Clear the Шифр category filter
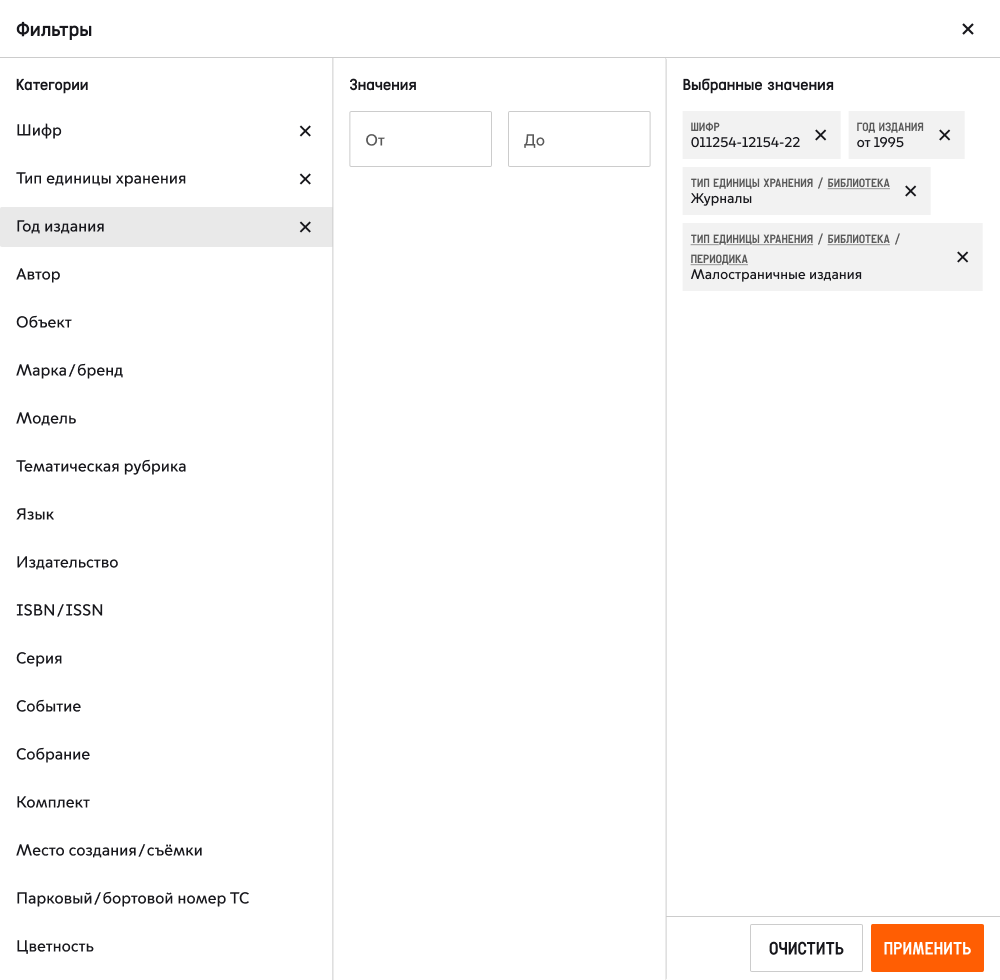The width and height of the screenshot is (1000, 980). tap(305, 131)
